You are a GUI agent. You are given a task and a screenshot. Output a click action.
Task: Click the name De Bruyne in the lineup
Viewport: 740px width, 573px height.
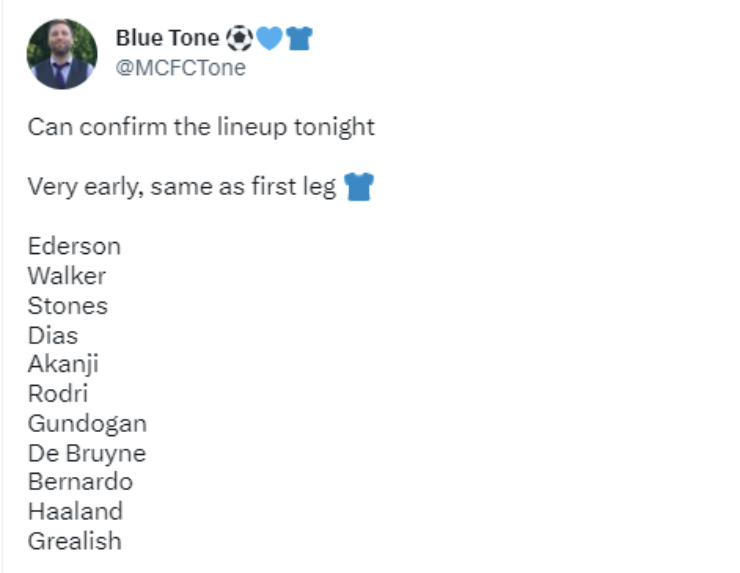pyautogui.click(x=86, y=453)
